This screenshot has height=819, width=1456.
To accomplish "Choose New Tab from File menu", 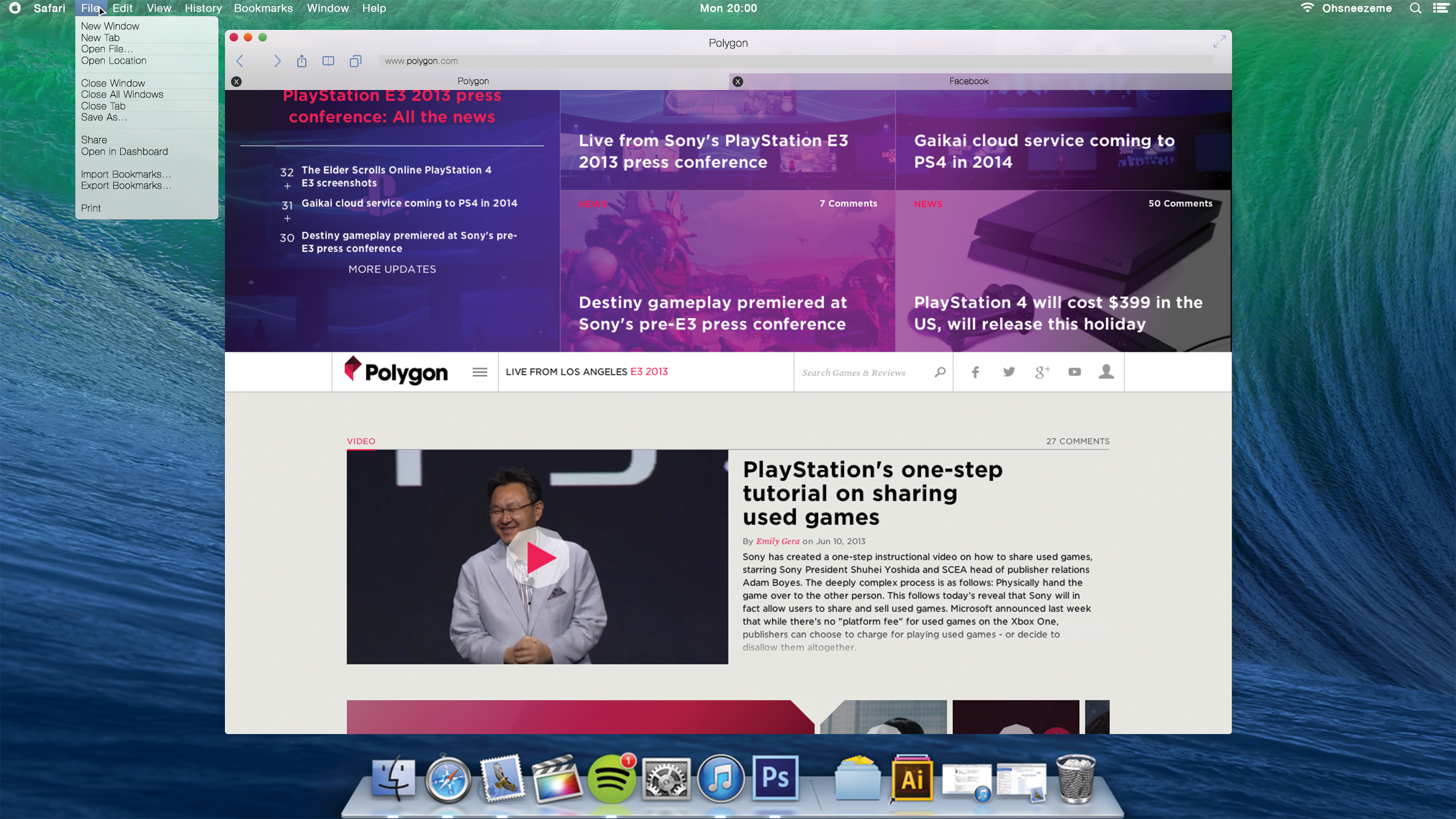I will point(147,38).
